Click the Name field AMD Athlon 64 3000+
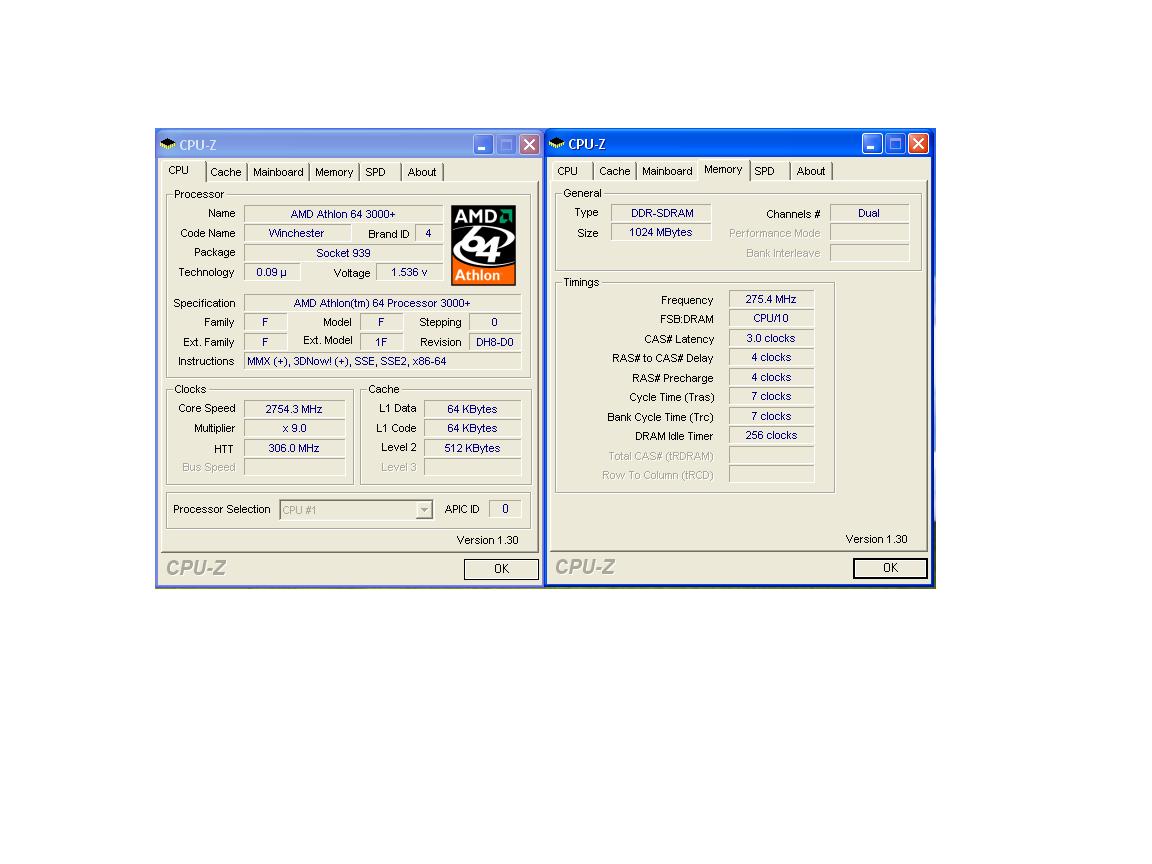 point(343,214)
